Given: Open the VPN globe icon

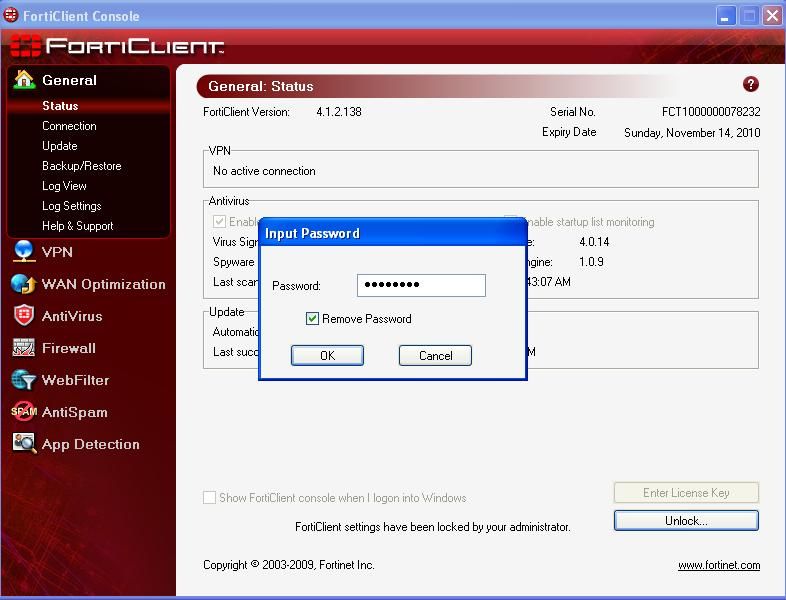Looking at the screenshot, I should 24,251.
